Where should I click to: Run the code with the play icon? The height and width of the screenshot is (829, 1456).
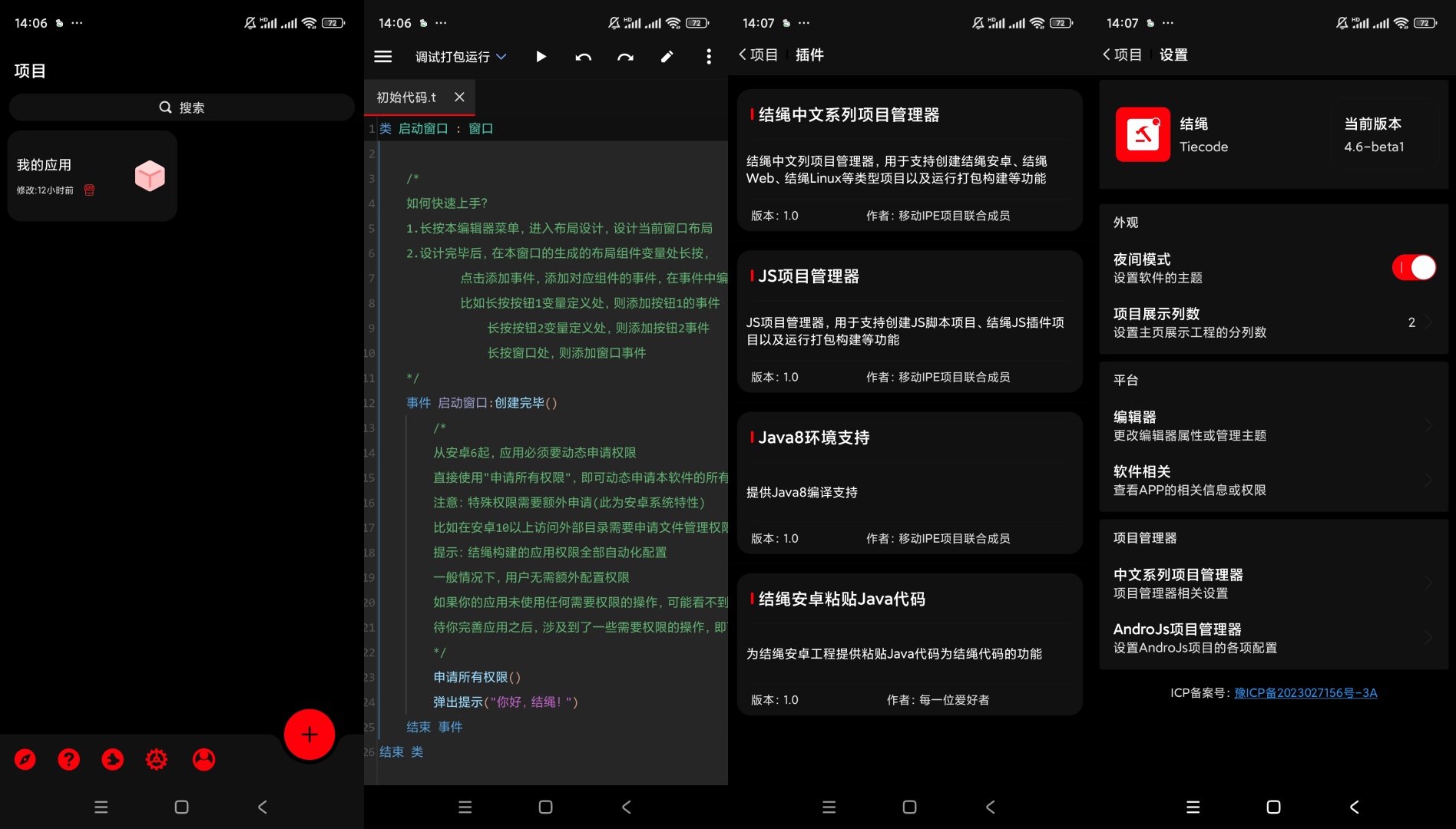tap(541, 56)
